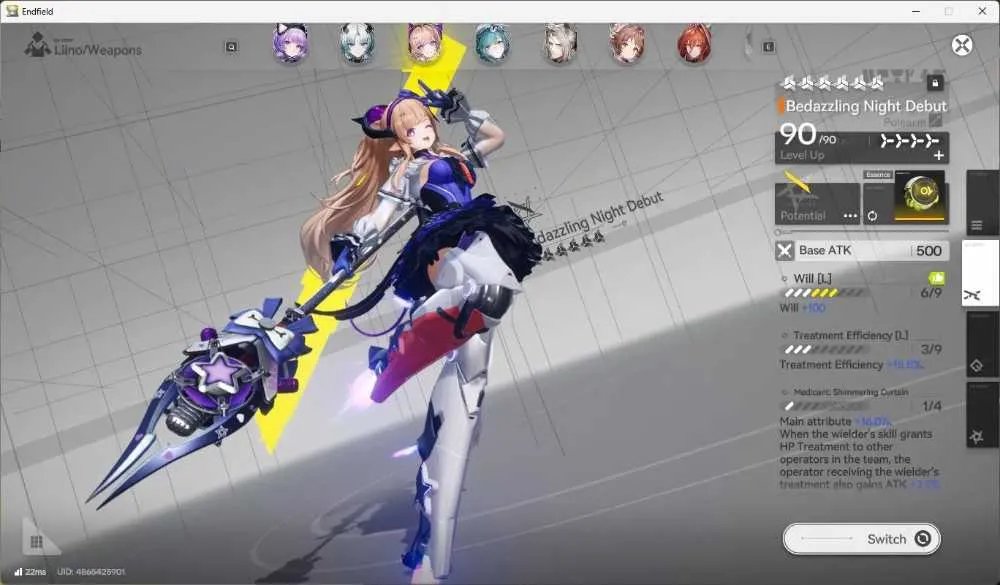Click the Will [L] progress bar

[x=825, y=293]
